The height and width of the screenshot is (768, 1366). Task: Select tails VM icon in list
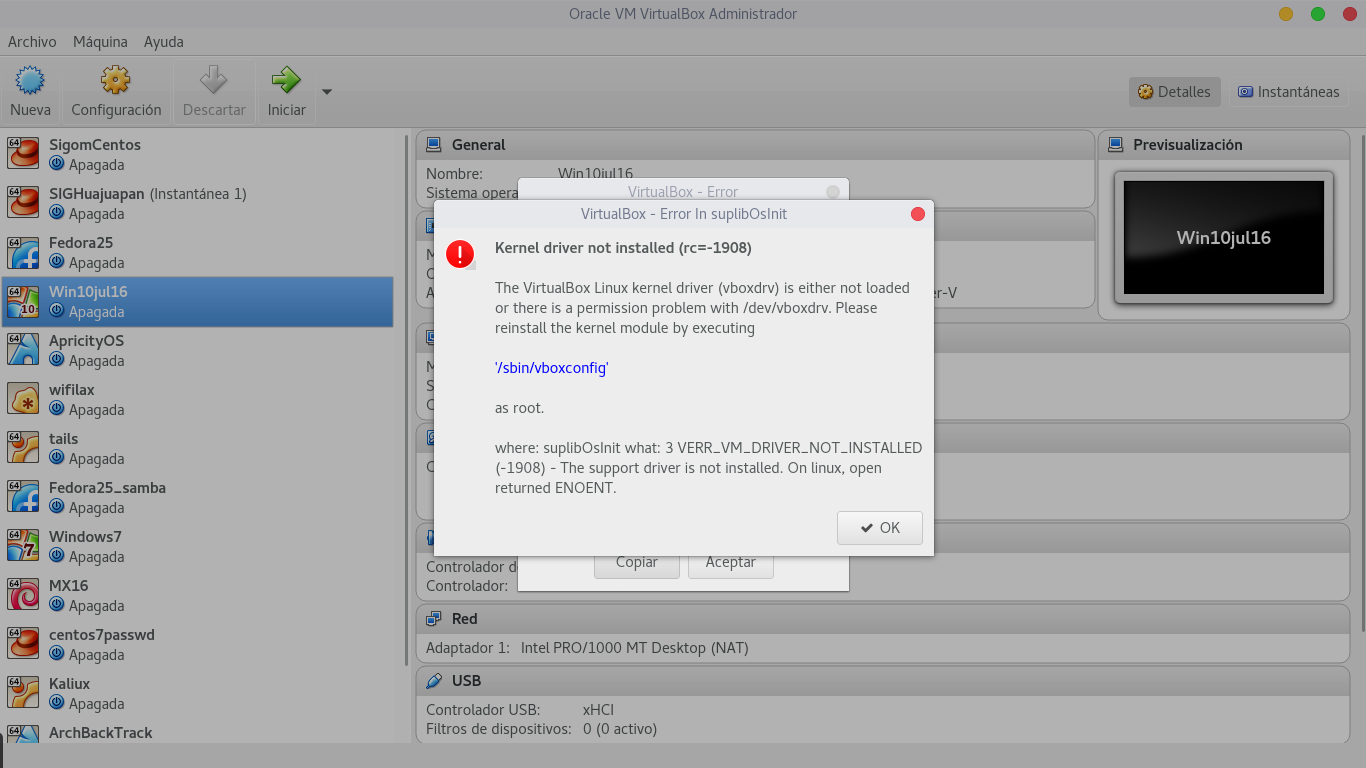[x=23, y=448]
